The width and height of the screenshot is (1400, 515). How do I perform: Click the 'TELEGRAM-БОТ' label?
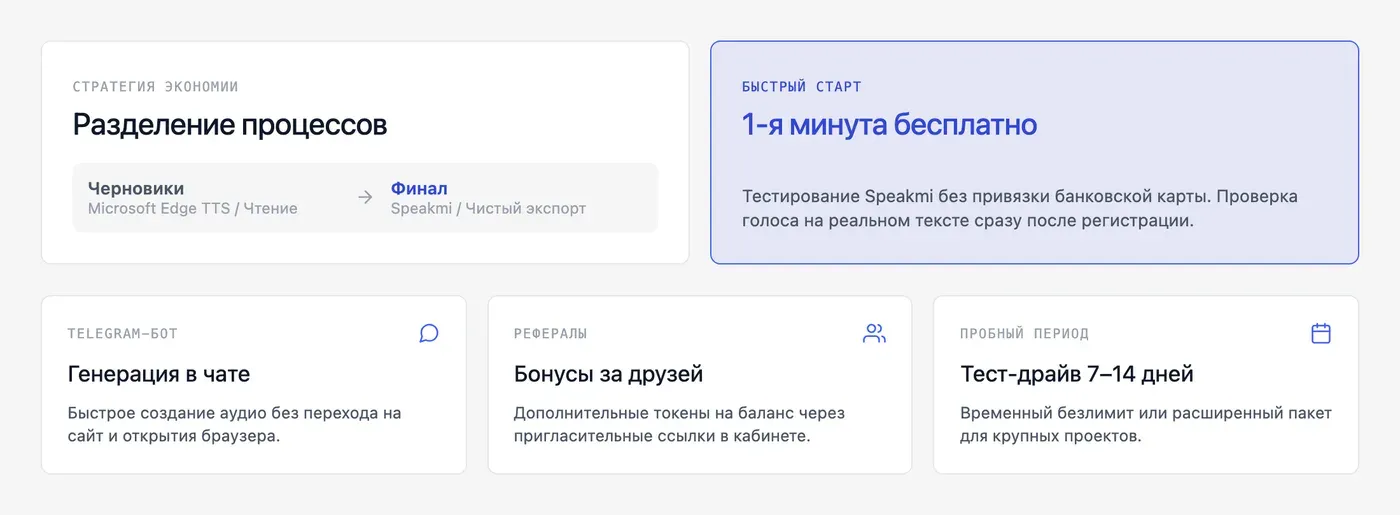(x=123, y=334)
